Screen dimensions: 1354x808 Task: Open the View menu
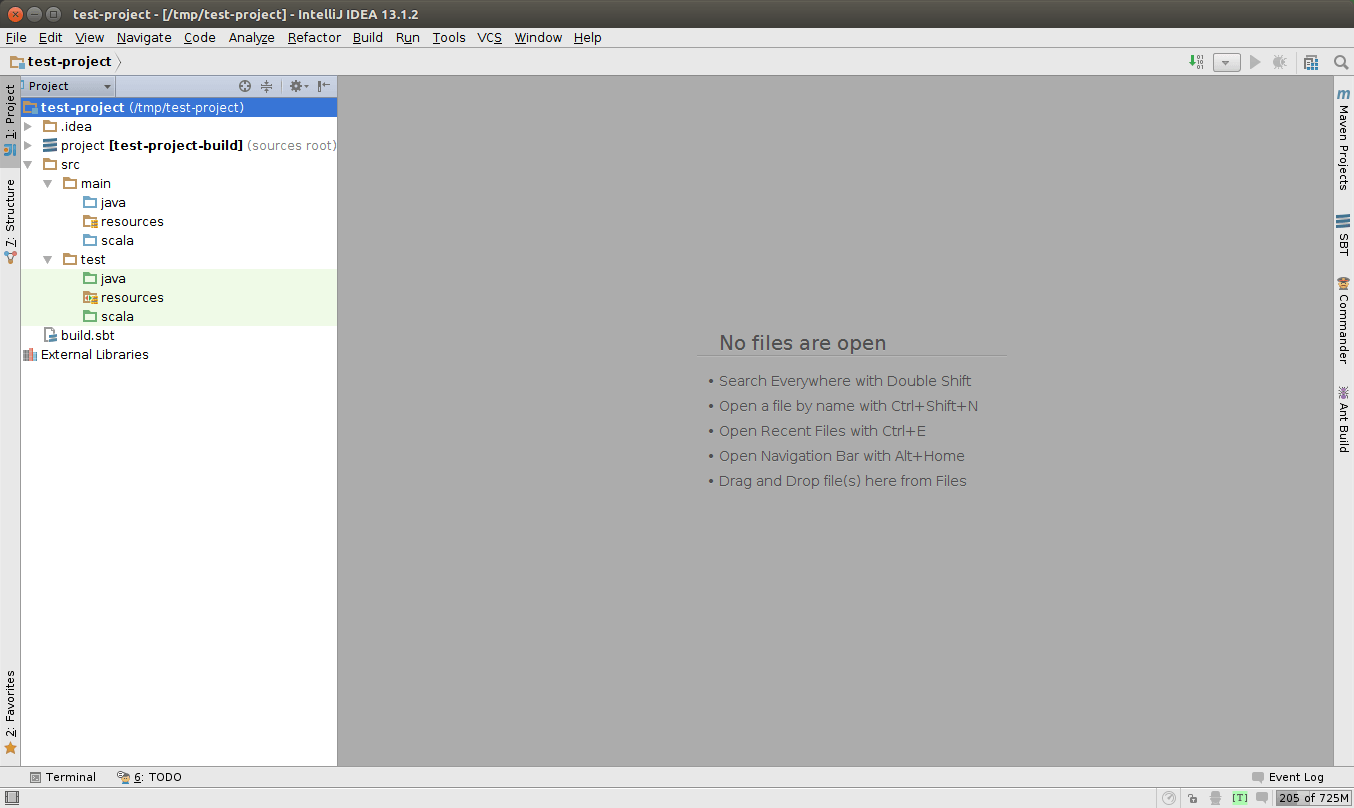click(89, 37)
